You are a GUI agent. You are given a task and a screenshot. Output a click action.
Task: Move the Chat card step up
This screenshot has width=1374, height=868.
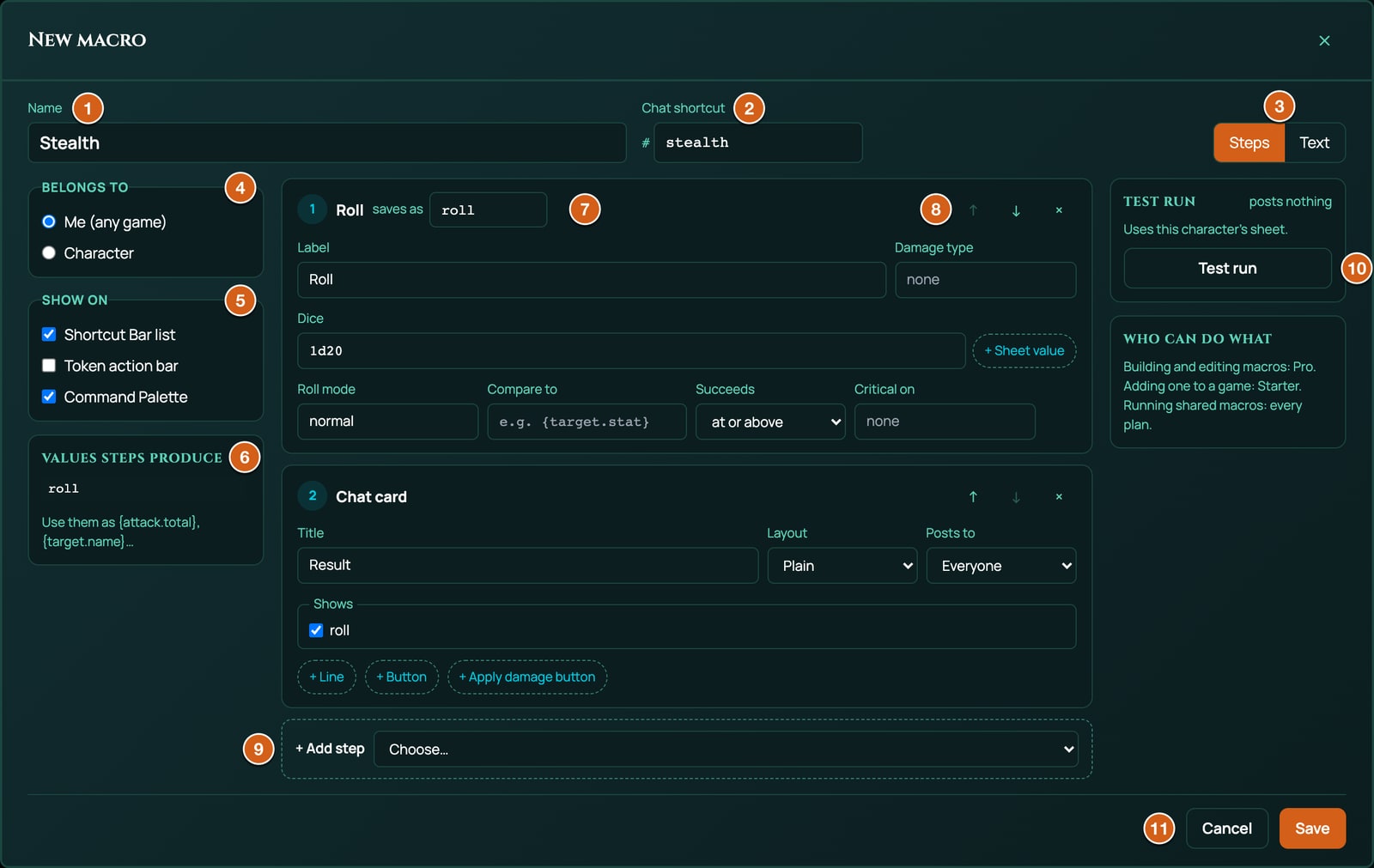tap(973, 497)
